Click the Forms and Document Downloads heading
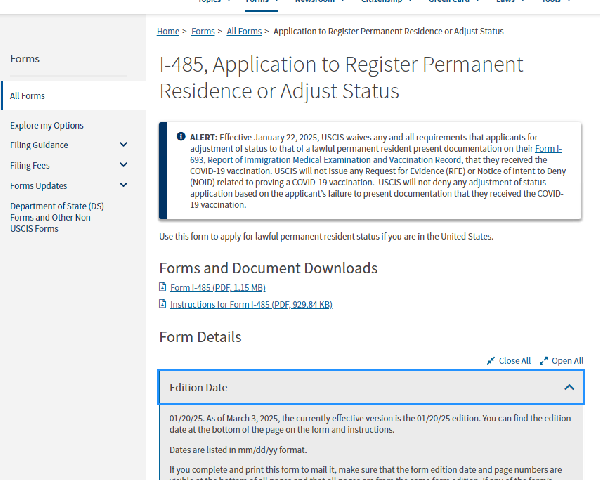 (x=268, y=268)
